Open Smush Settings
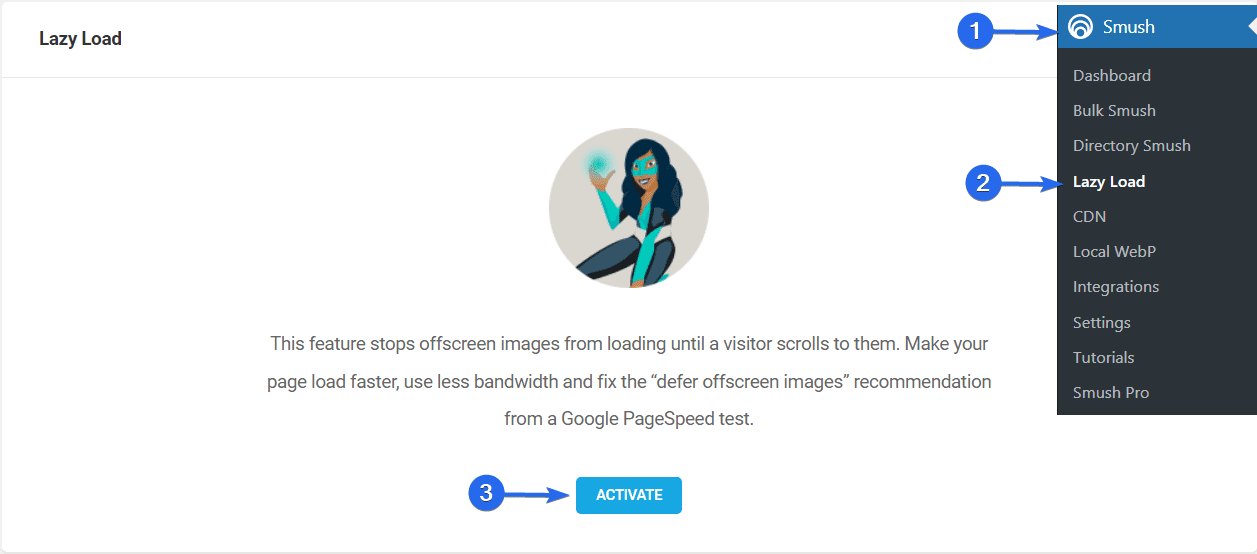 pos(1102,322)
